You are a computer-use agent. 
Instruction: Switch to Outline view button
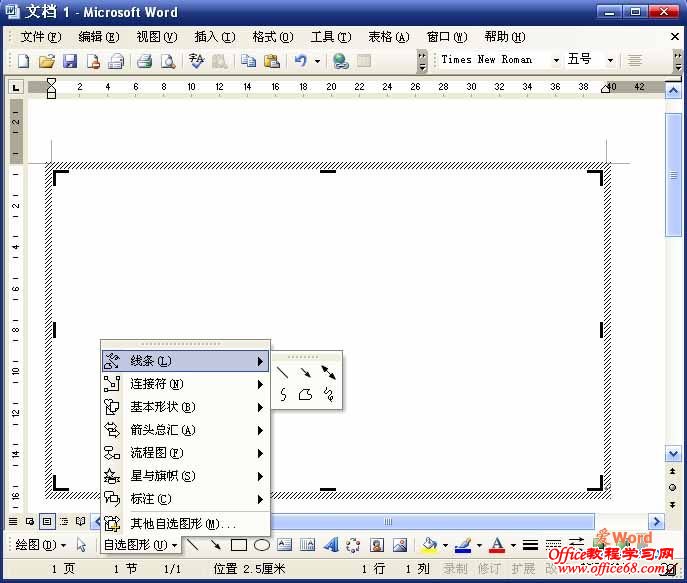point(64,521)
